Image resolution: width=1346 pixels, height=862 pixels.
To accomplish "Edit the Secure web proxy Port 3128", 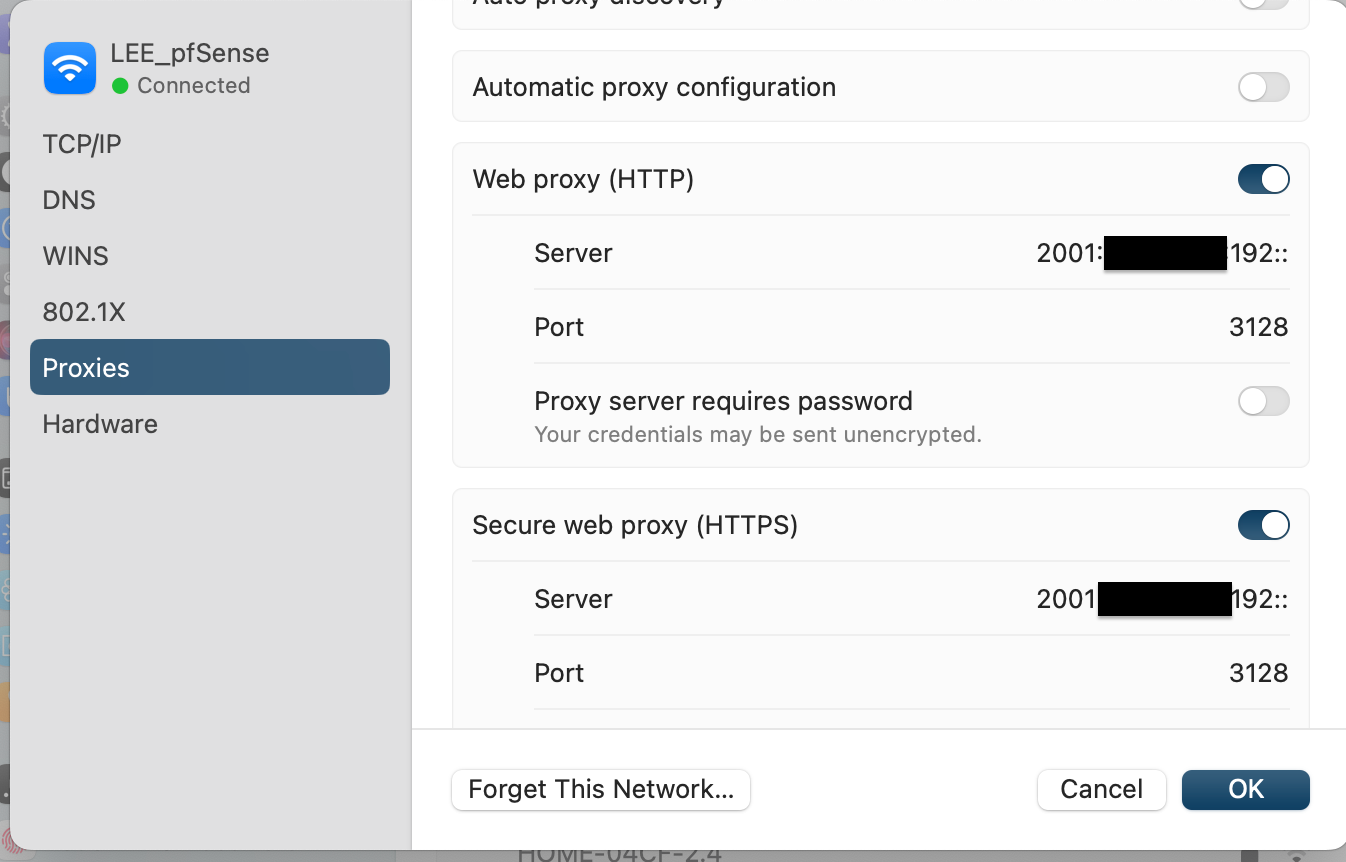I will click(x=1258, y=673).
